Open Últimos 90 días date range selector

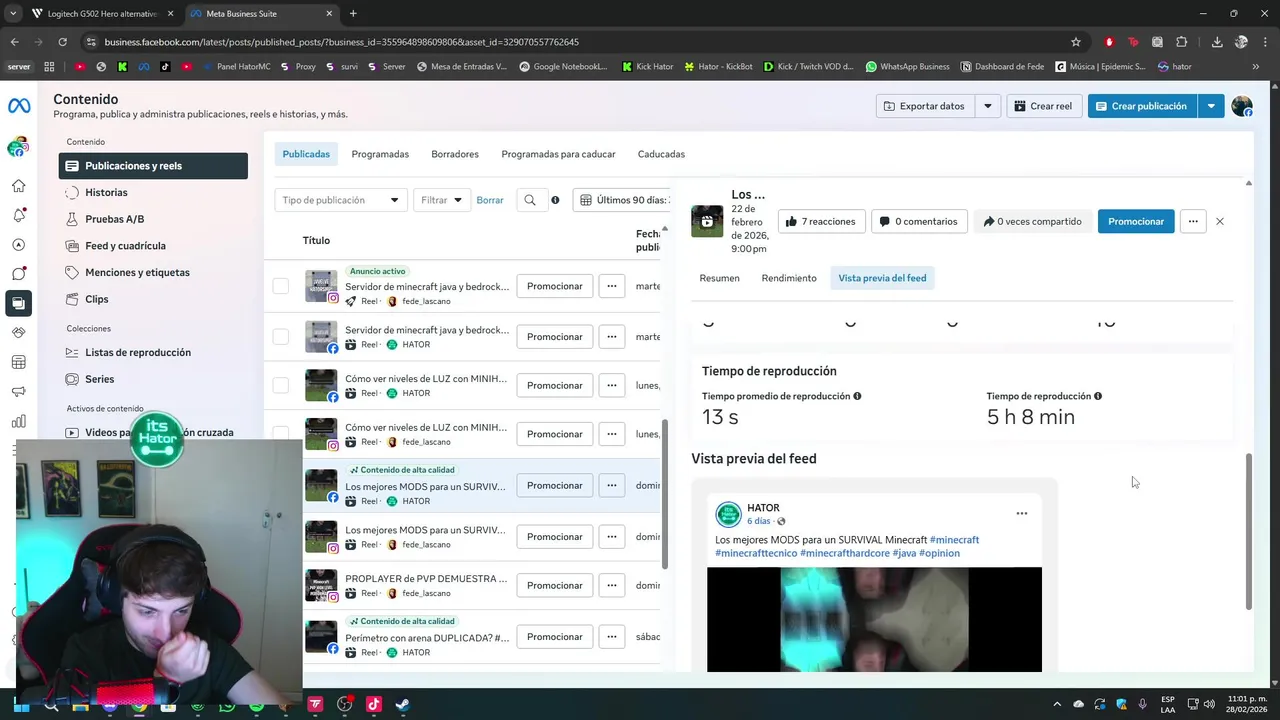click(622, 200)
